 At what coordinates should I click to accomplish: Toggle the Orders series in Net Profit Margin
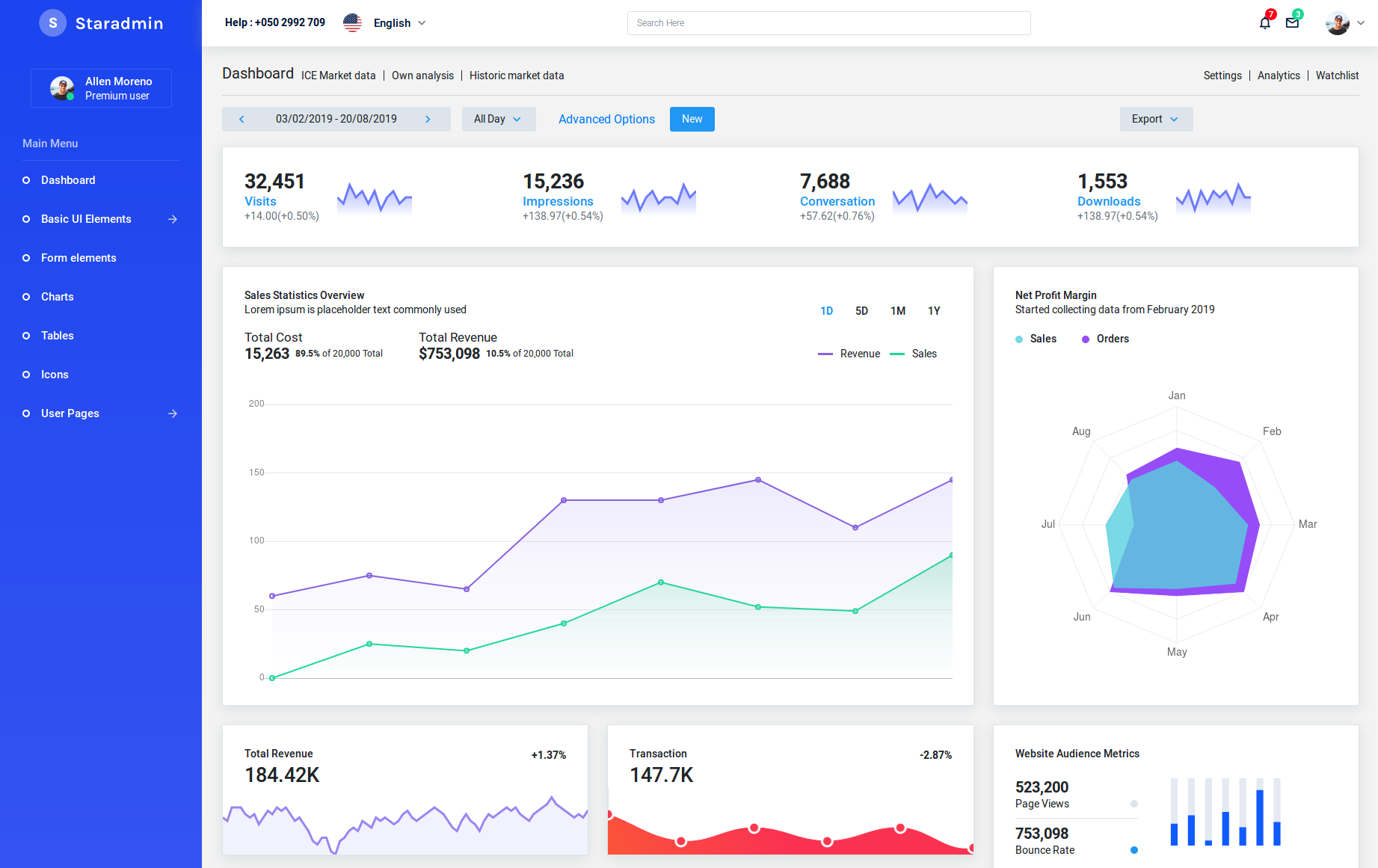[x=1105, y=339]
